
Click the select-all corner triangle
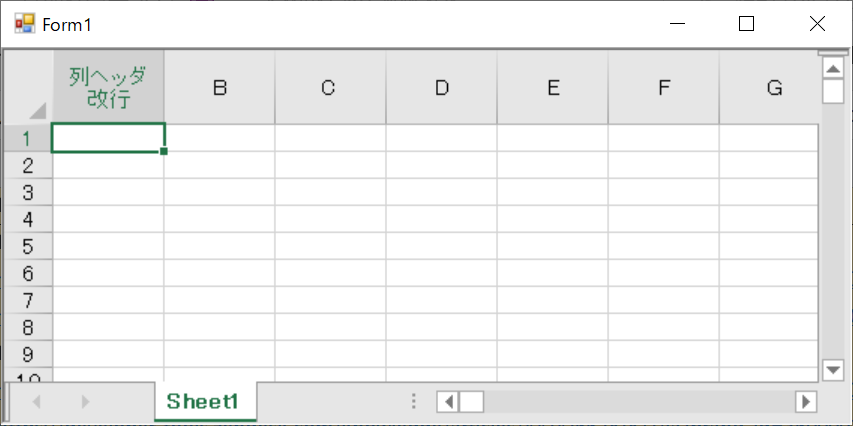(38, 110)
